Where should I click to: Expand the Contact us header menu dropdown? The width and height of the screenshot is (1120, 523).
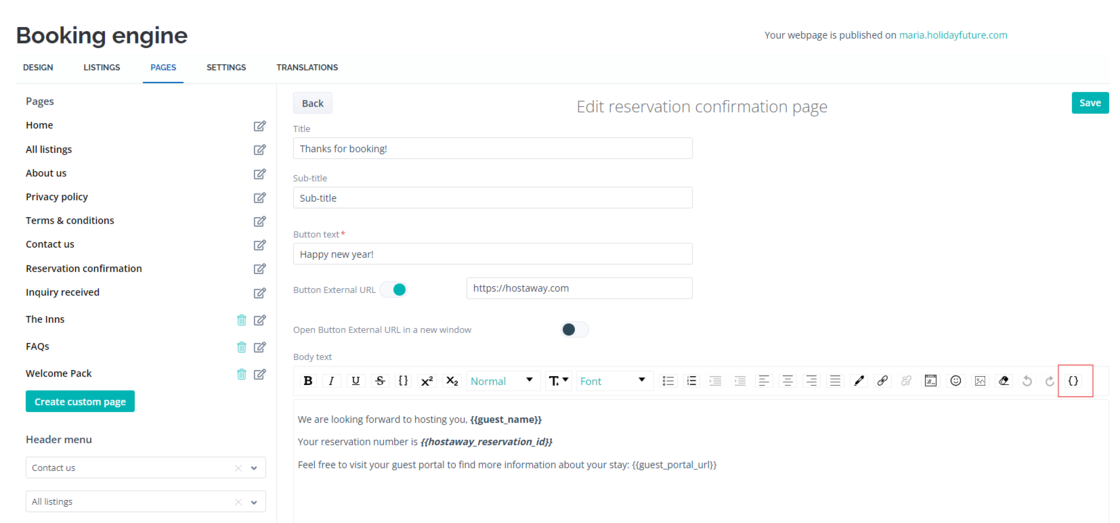254,468
